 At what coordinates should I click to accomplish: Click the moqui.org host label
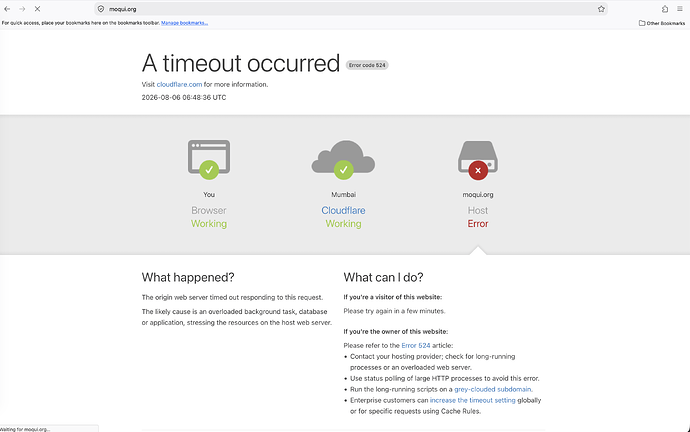pos(478,194)
